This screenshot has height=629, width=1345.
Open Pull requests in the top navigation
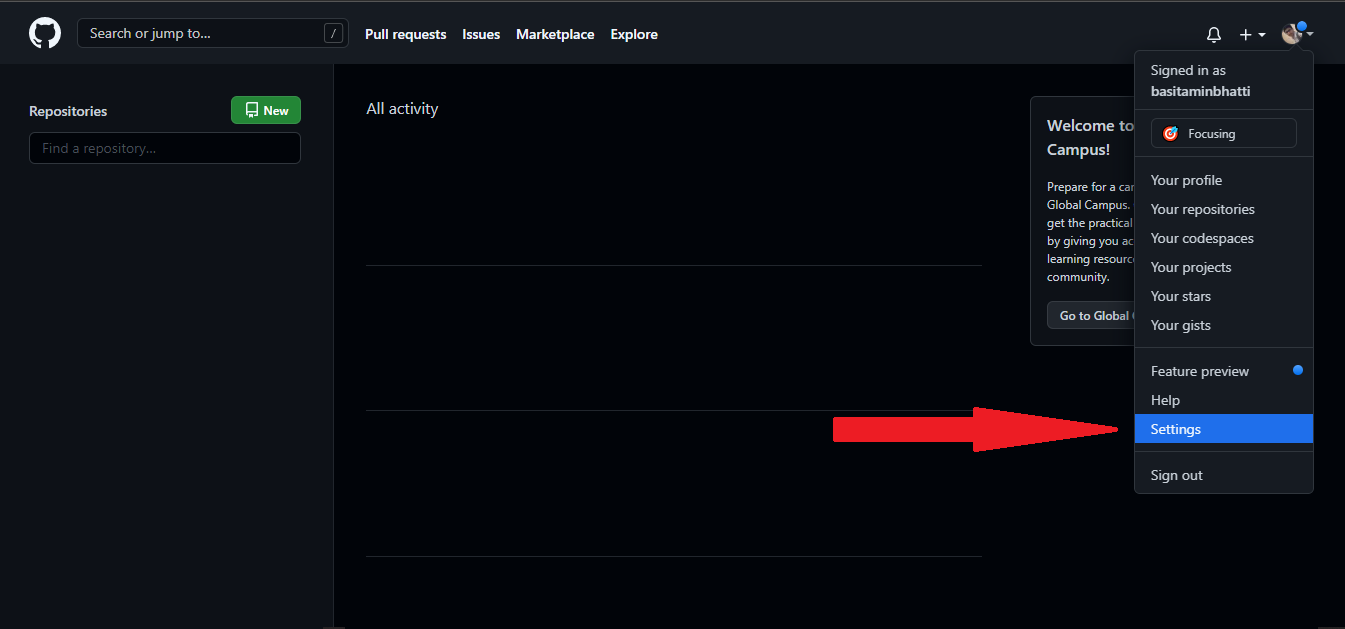tap(405, 34)
